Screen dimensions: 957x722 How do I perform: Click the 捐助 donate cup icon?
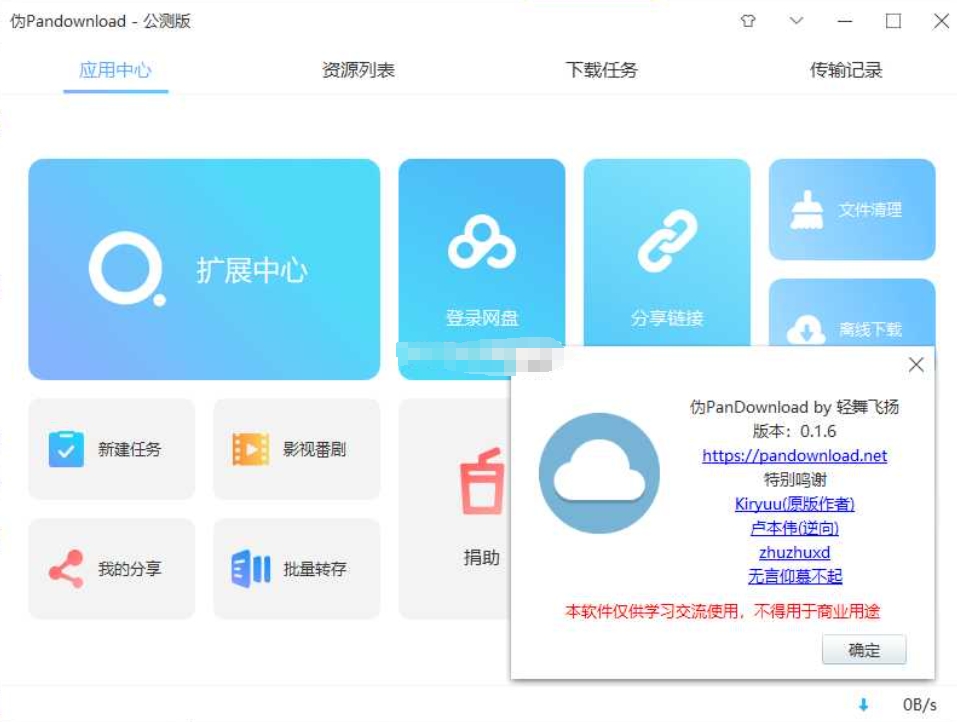(x=482, y=482)
